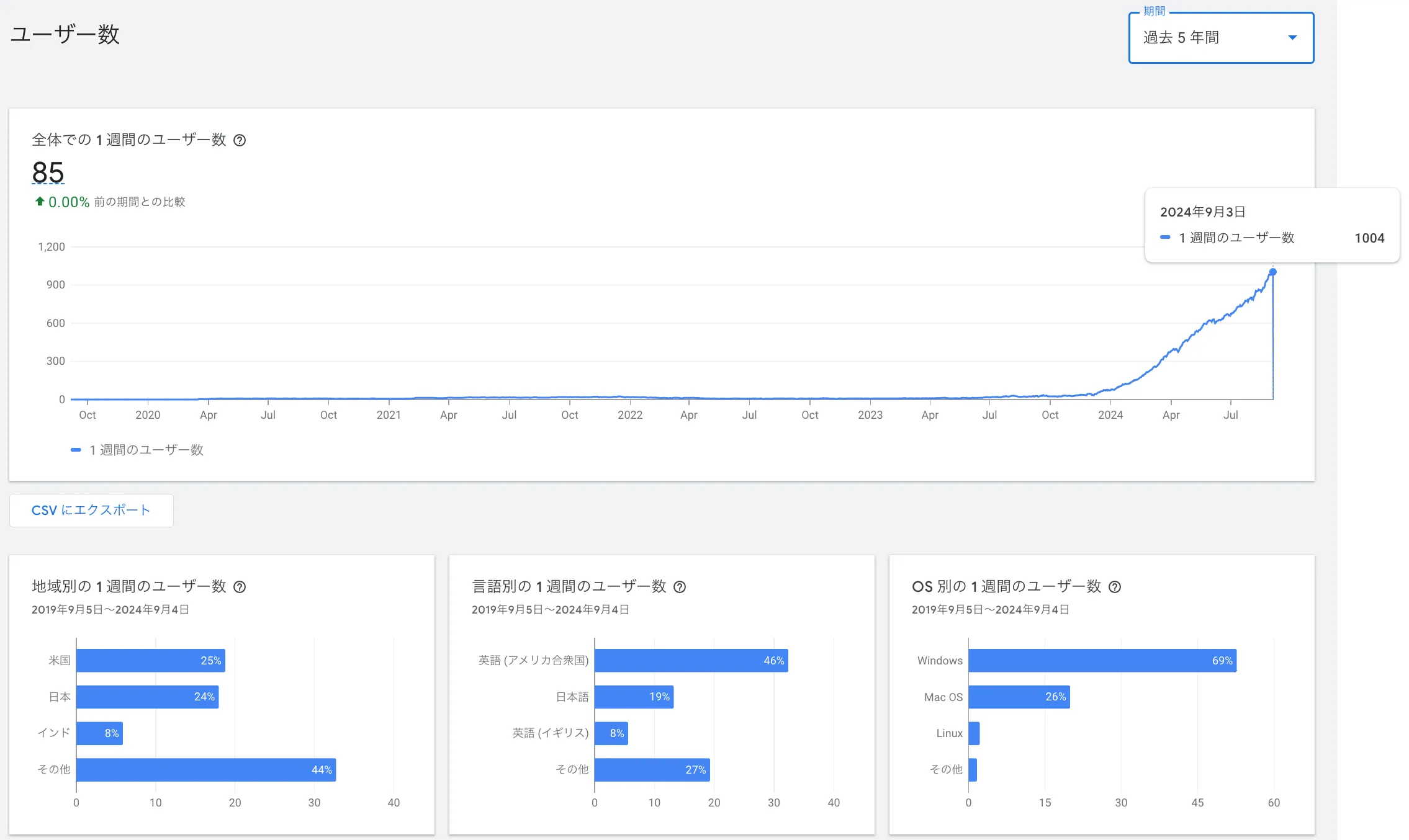Select the Mac OS 26% bar
The width and height of the screenshot is (1409, 840).
click(1019, 697)
